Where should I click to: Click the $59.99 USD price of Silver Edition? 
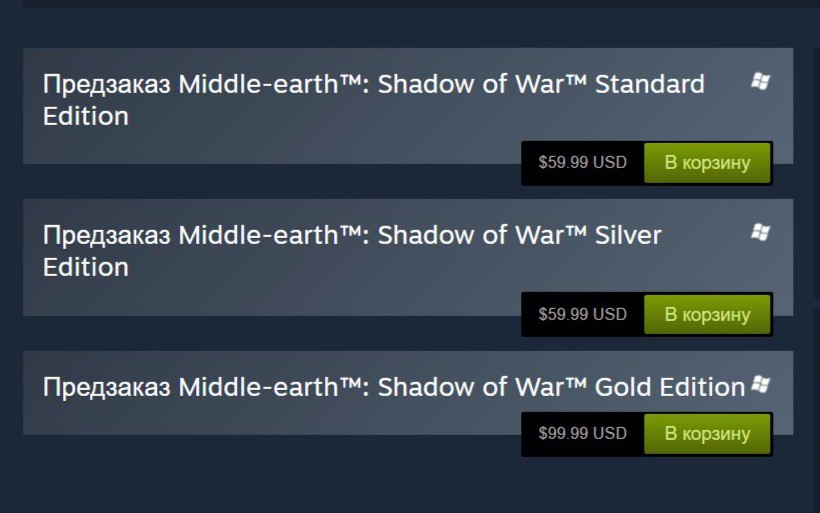[582, 314]
